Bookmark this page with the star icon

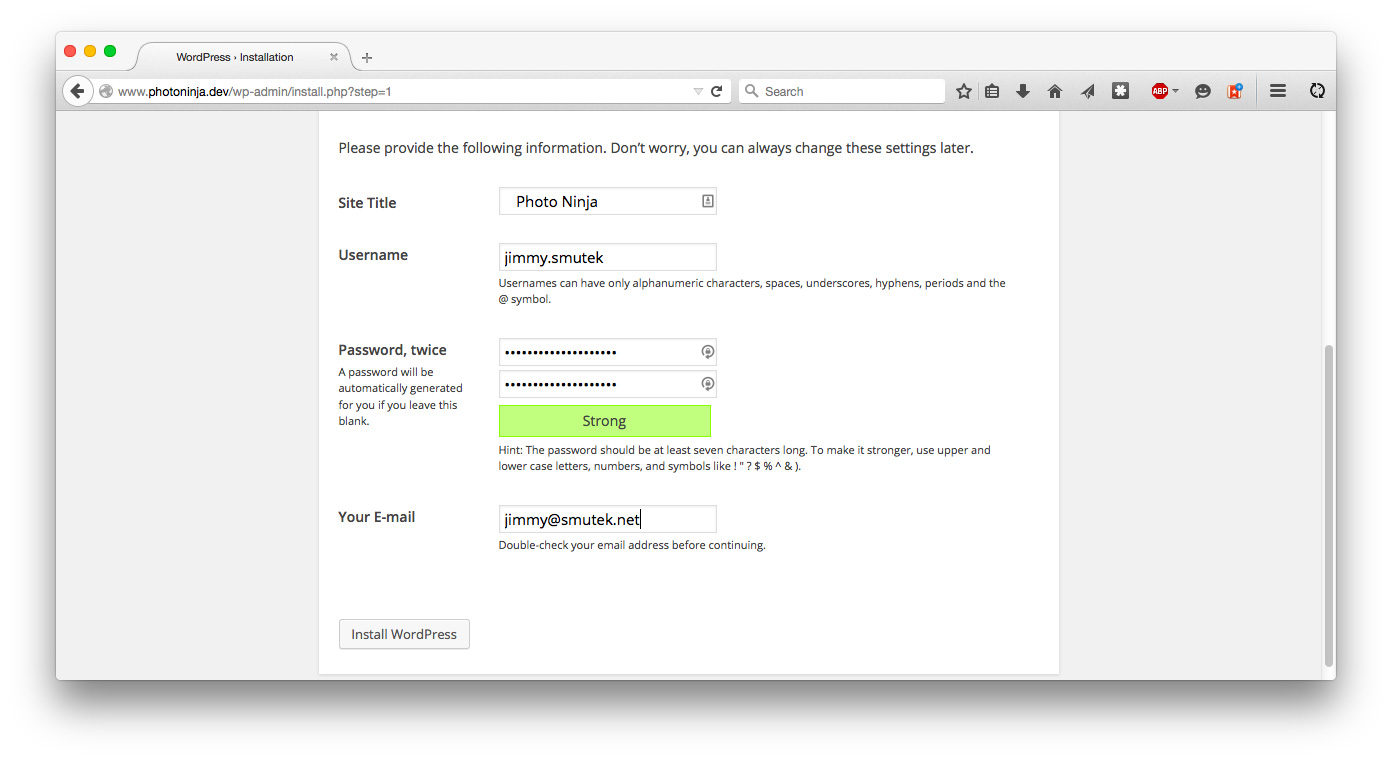pos(963,91)
